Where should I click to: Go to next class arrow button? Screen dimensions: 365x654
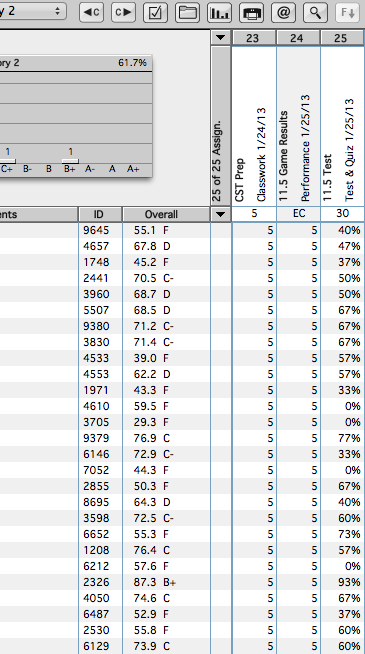(123, 12)
